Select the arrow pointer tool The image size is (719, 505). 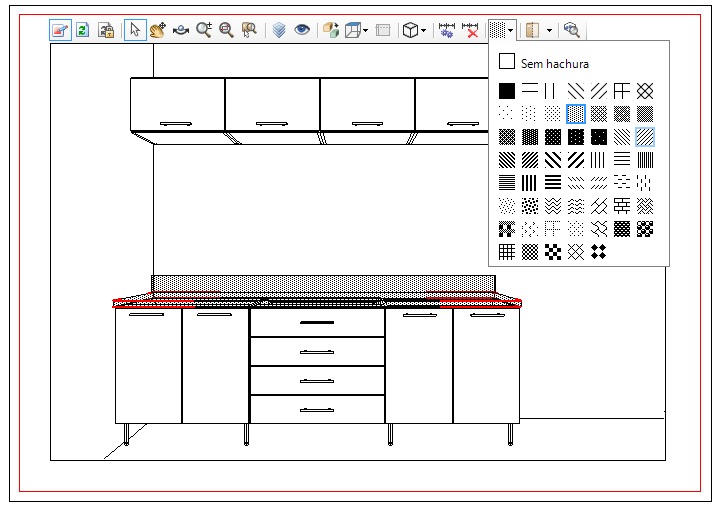tap(135, 30)
